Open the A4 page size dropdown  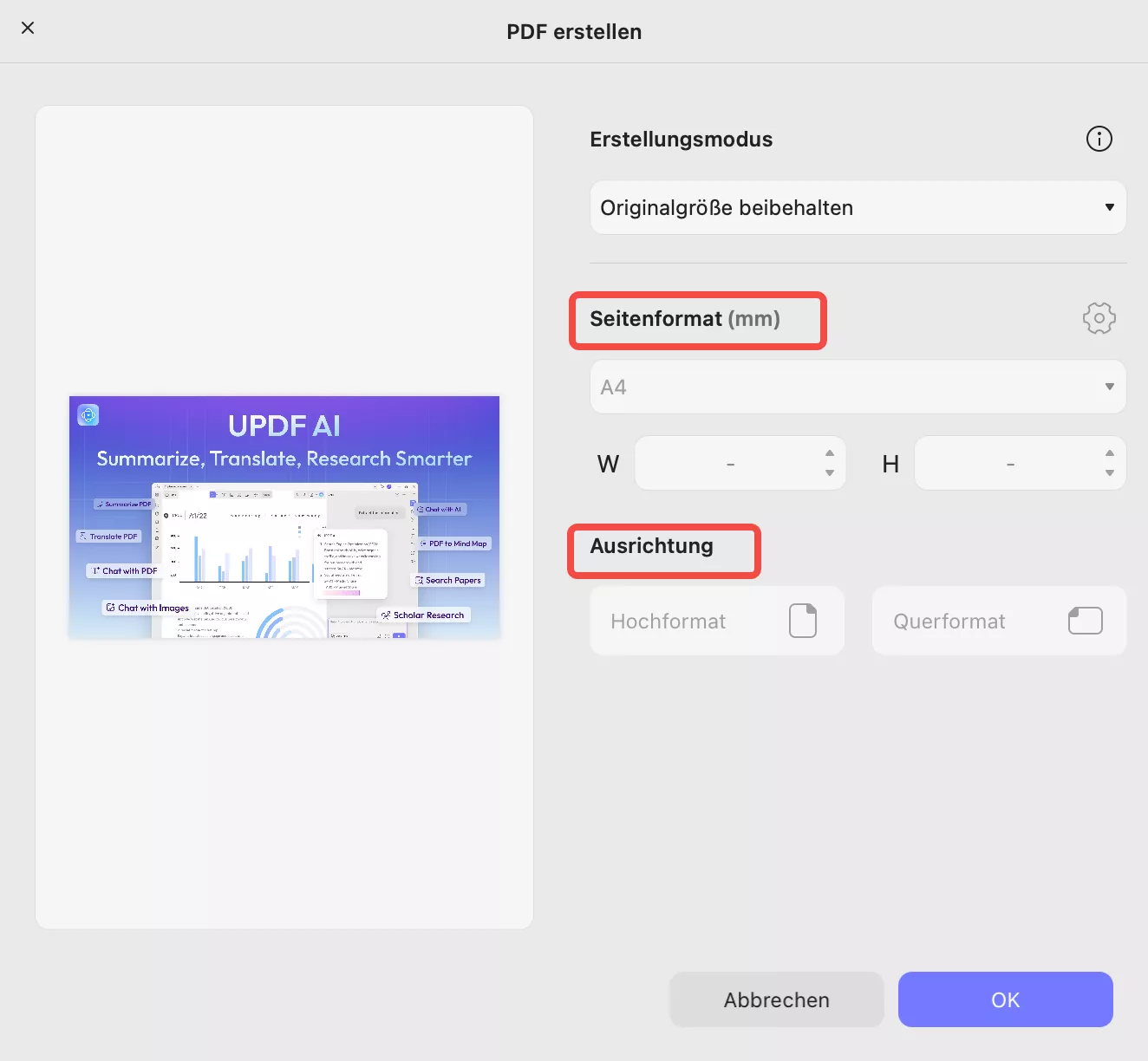point(858,387)
